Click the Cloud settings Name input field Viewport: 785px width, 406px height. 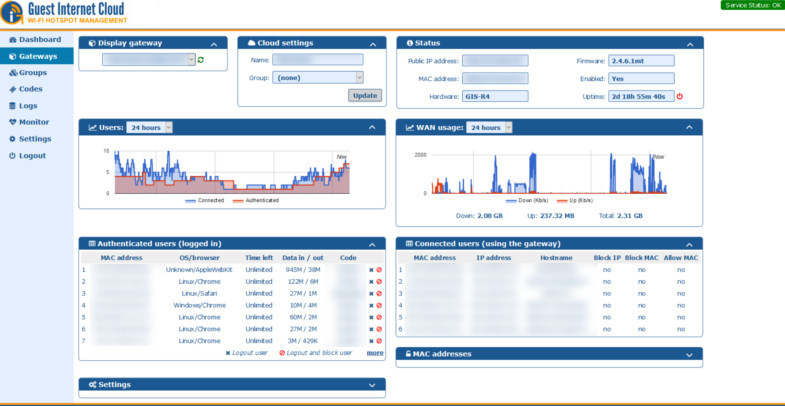tap(317, 60)
